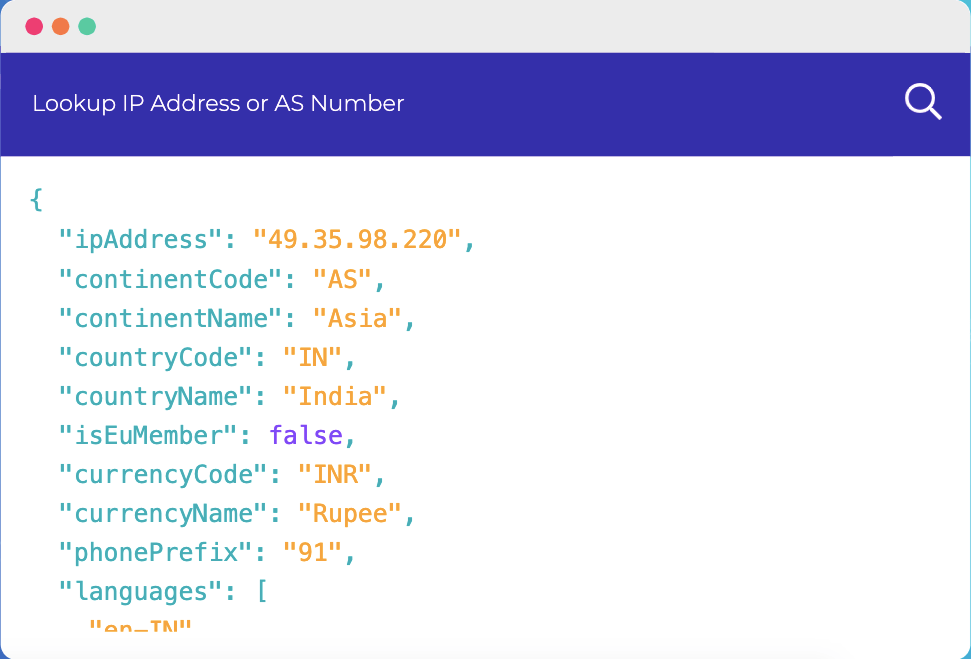Image resolution: width=971 pixels, height=659 pixels.
Task: Click the opening curly brace of JSON
Action: (x=36, y=200)
